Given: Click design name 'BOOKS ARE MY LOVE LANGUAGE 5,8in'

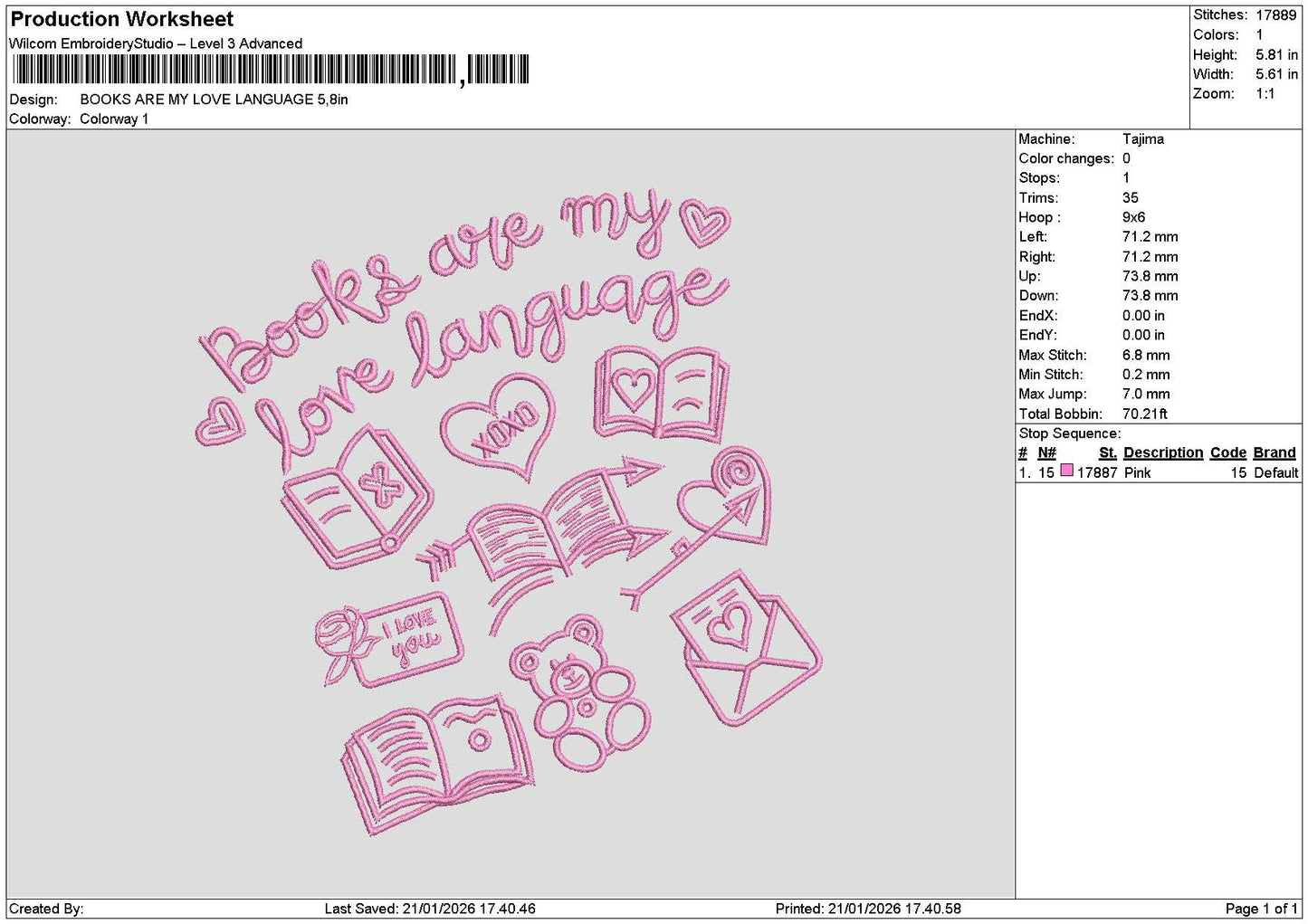Looking at the screenshot, I should [x=214, y=100].
